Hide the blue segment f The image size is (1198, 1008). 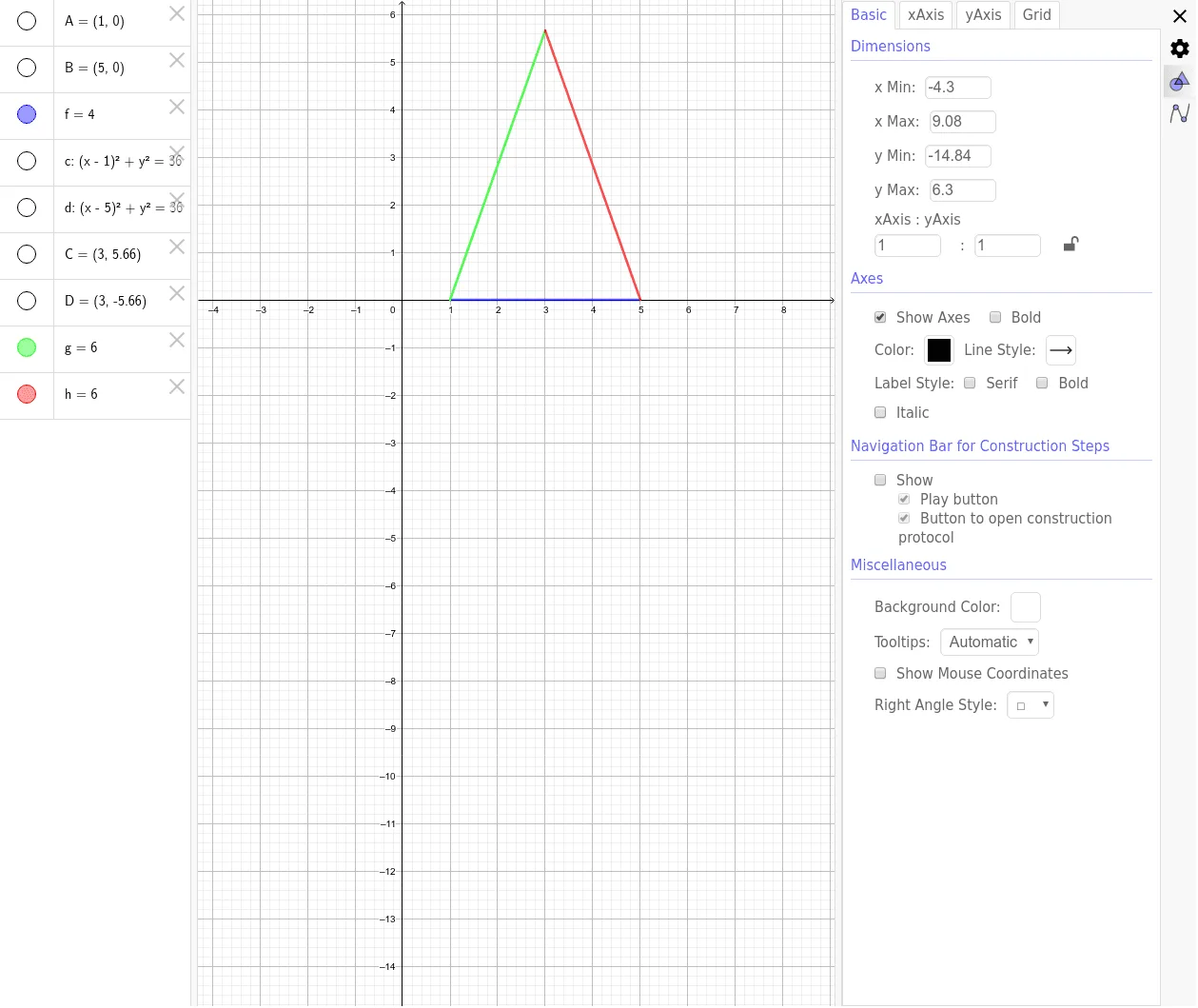[x=27, y=114]
